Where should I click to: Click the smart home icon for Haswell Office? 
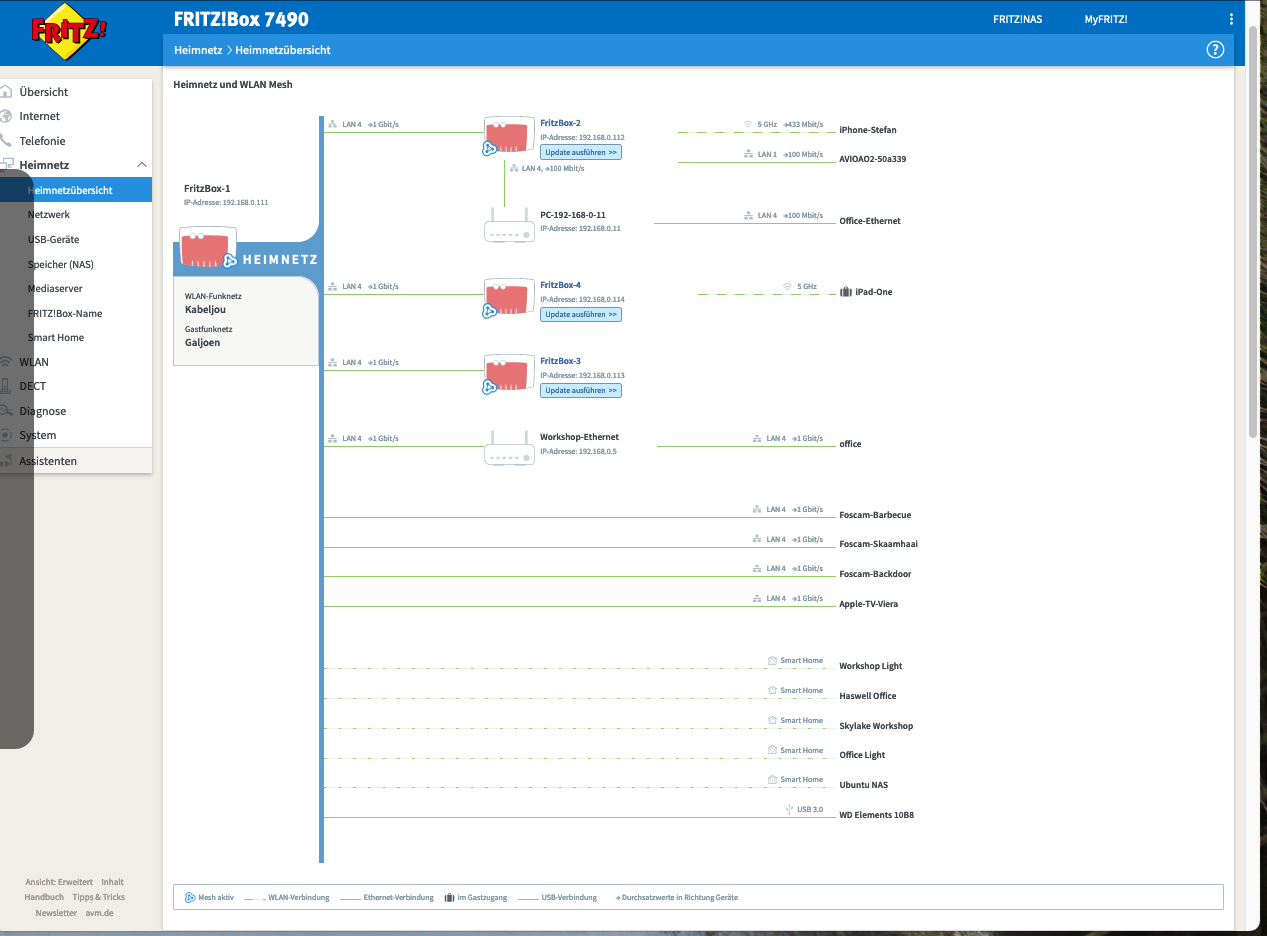tap(772, 691)
